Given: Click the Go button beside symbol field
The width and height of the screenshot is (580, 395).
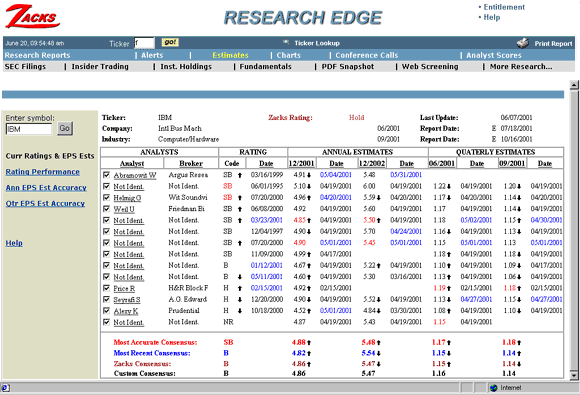Looking at the screenshot, I should pos(65,129).
